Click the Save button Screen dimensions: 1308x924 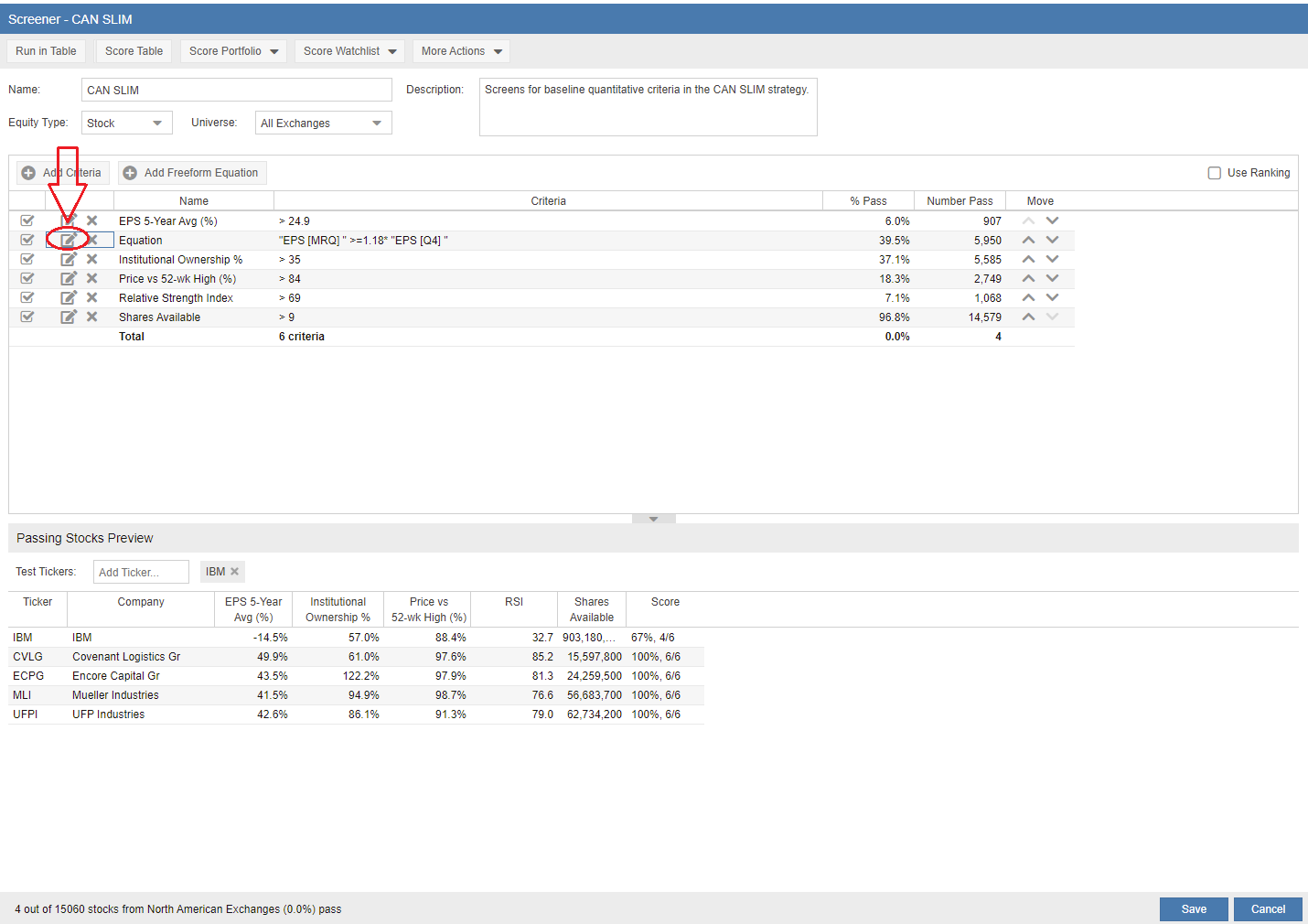[1193, 909]
